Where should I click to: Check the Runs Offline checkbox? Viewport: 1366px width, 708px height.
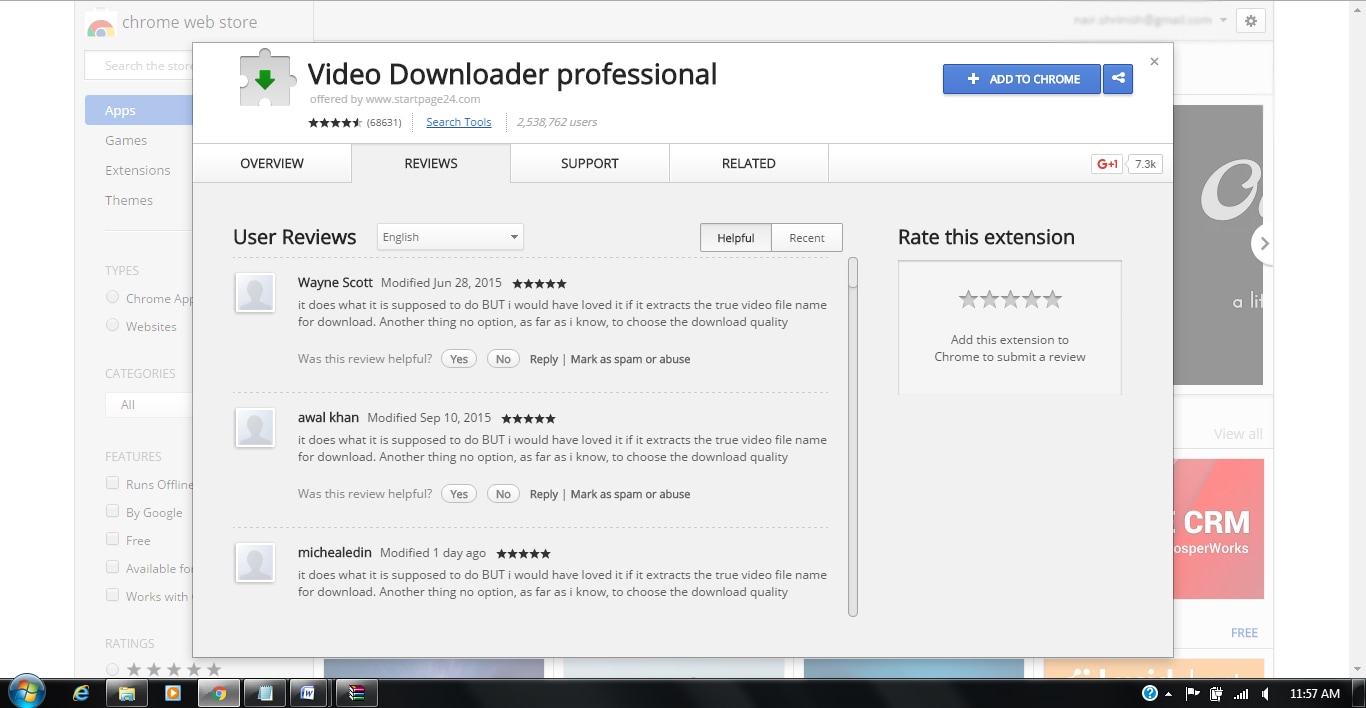[112, 483]
